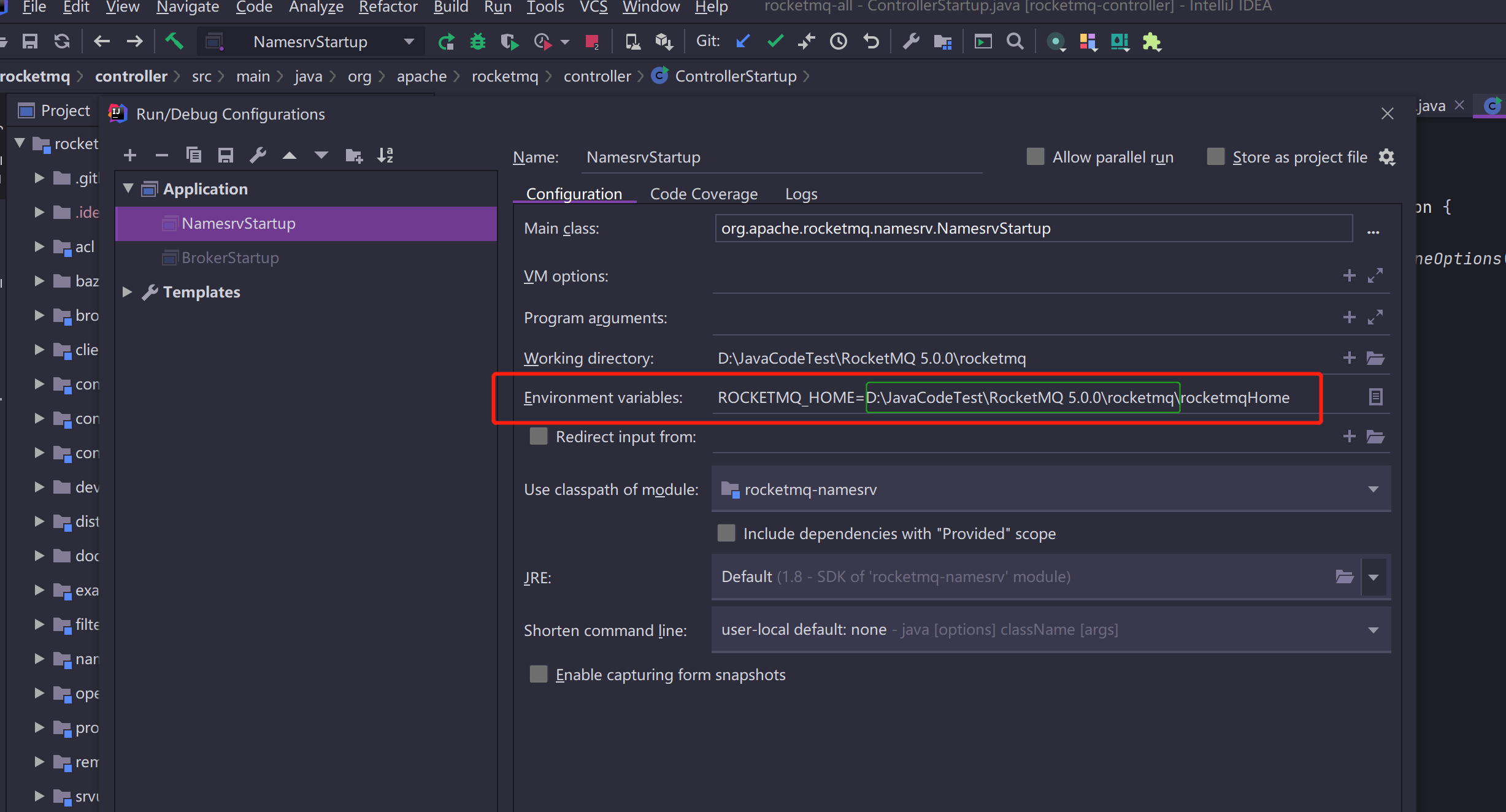Select BrokerStartup in configurations tree
Image resolution: width=1506 pixels, height=812 pixels.
[x=230, y=258]
